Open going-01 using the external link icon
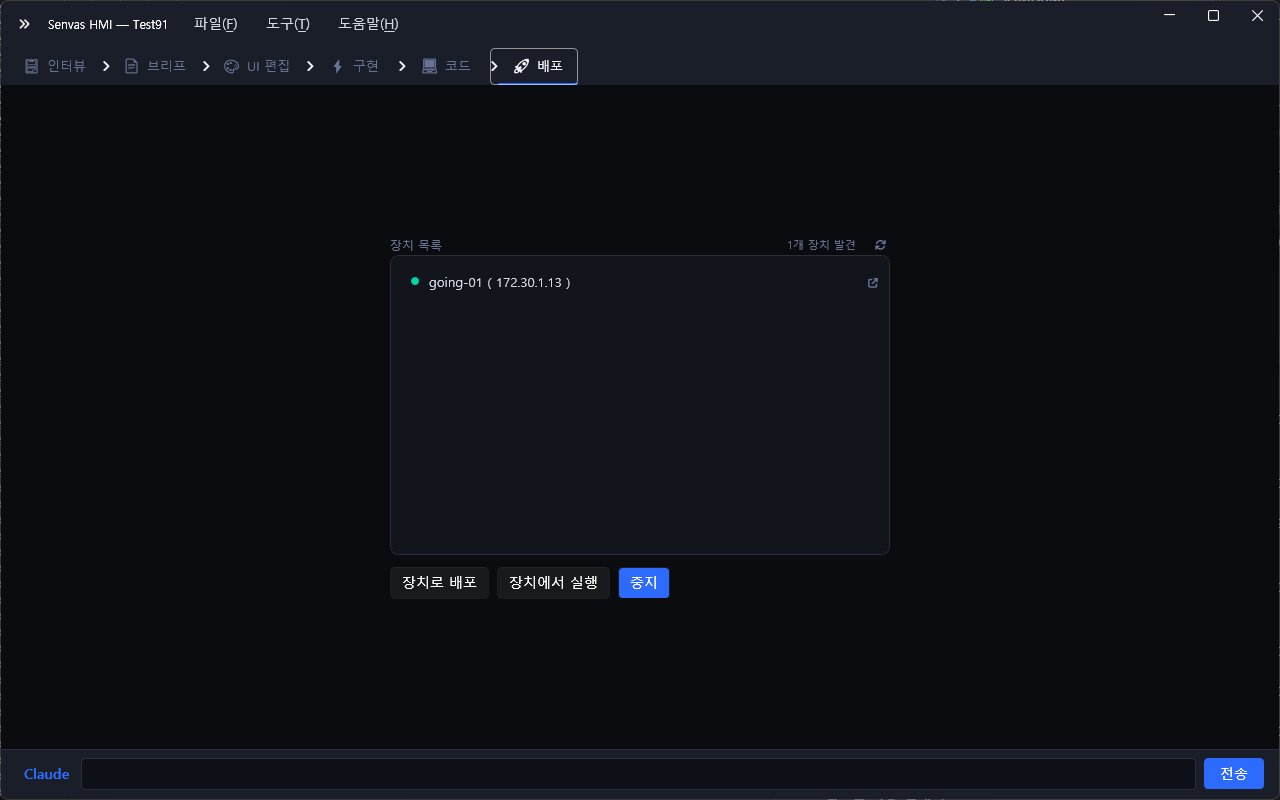 pos(872,283)
